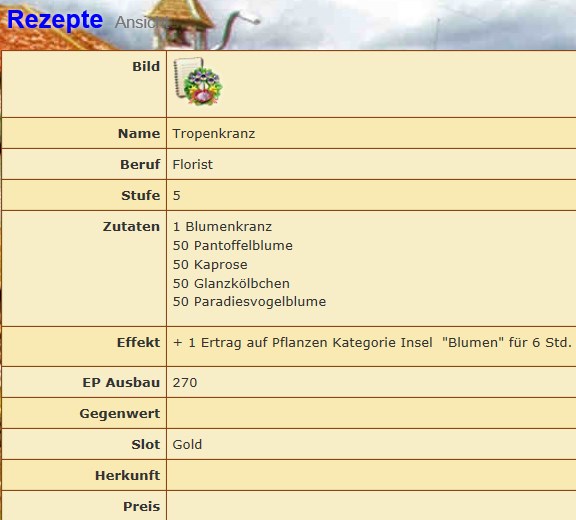
Task: Click the Stufe row label
Action: 141,196
